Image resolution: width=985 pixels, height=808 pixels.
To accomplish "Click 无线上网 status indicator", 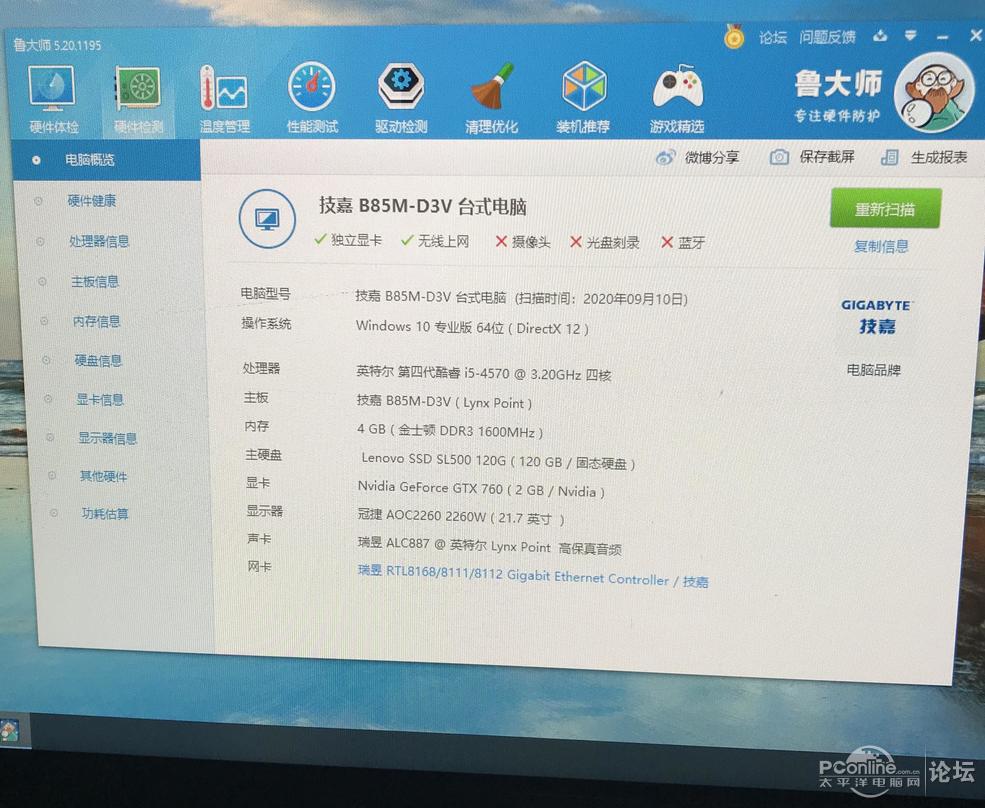I will click(x=435, y=241).
